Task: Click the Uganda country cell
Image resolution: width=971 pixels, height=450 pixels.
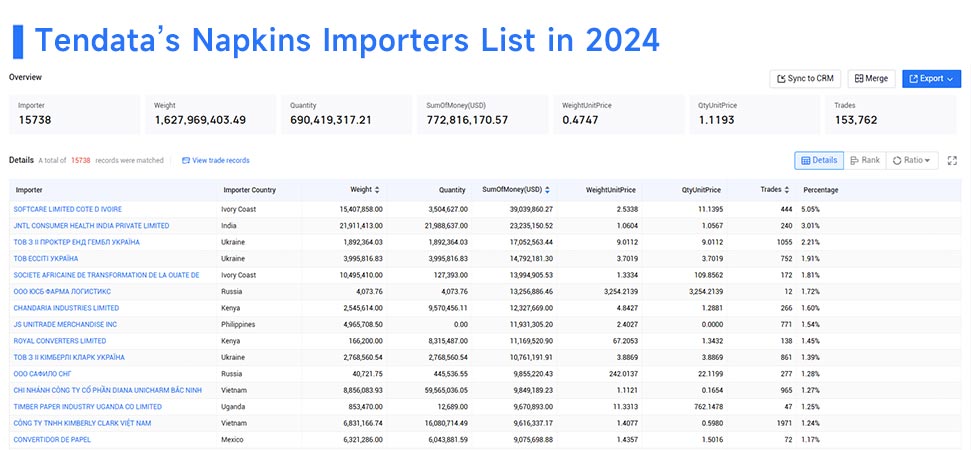Action: pos(232,407)
